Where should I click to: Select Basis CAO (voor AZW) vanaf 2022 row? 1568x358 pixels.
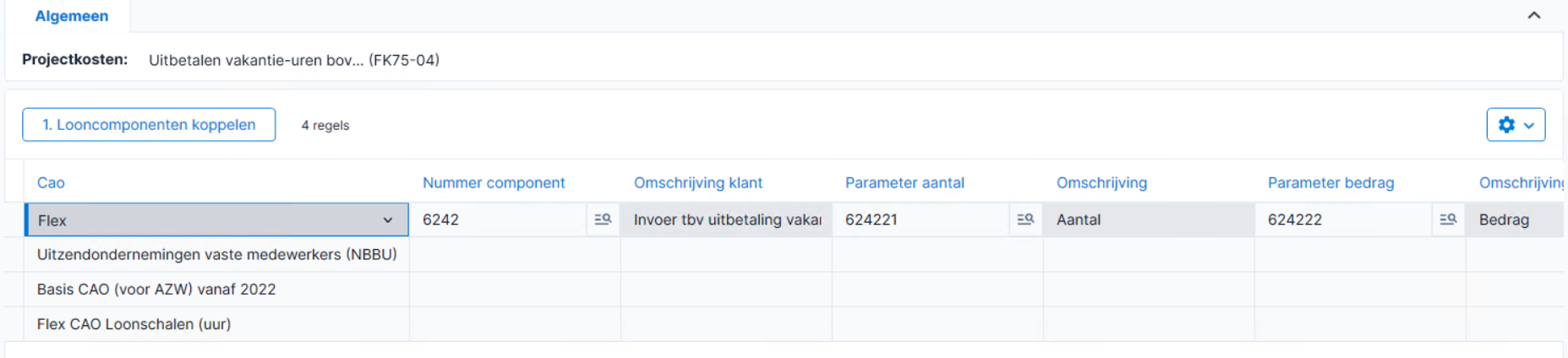click(217, 289)
